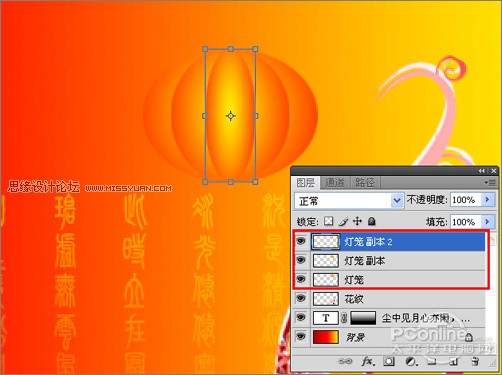Click thumbnail of 灯笼 副本 layer
Viewport: 502px width, 375px height.
click(x=326, y=261)
